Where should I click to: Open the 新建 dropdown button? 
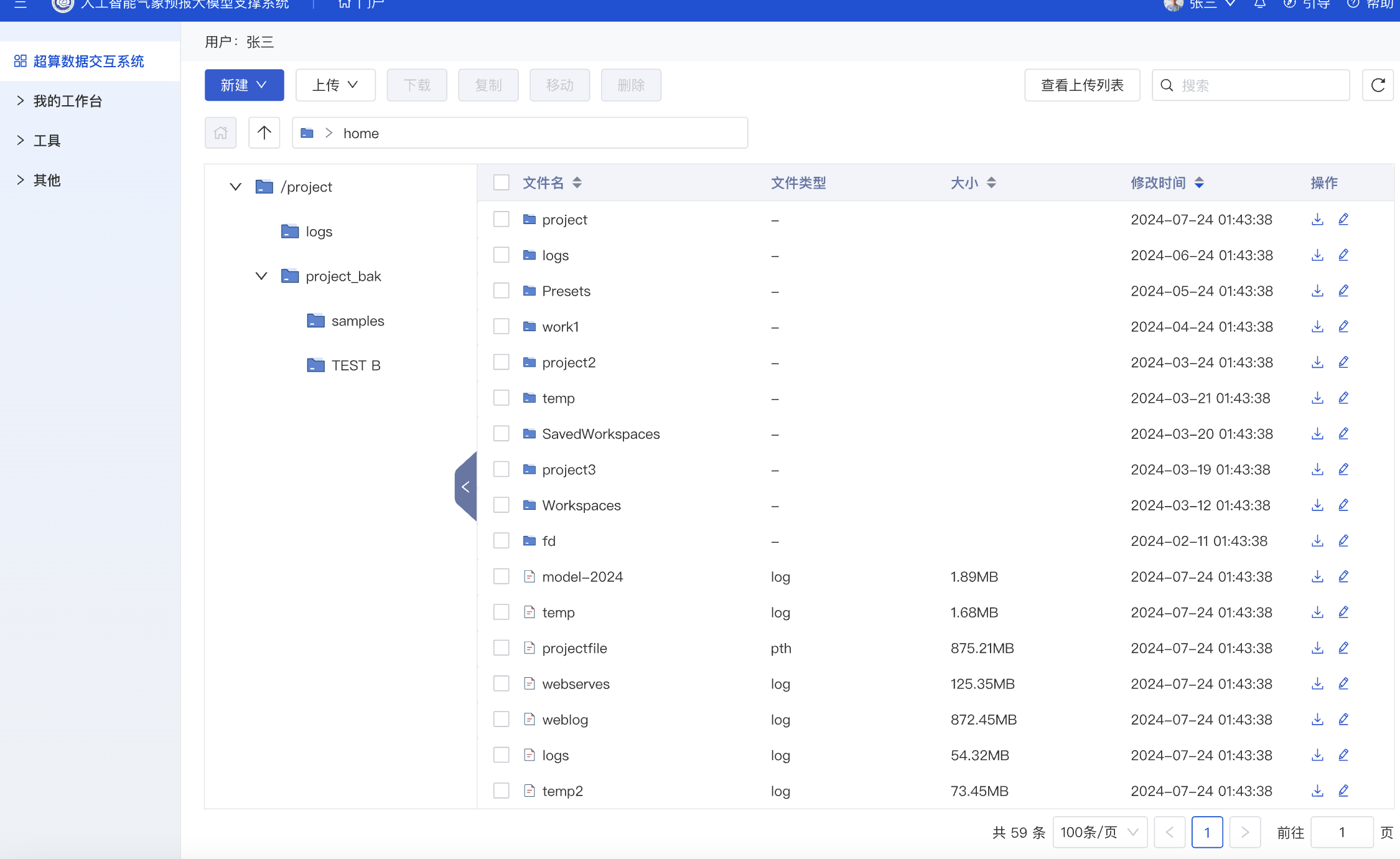pos(244,85)
